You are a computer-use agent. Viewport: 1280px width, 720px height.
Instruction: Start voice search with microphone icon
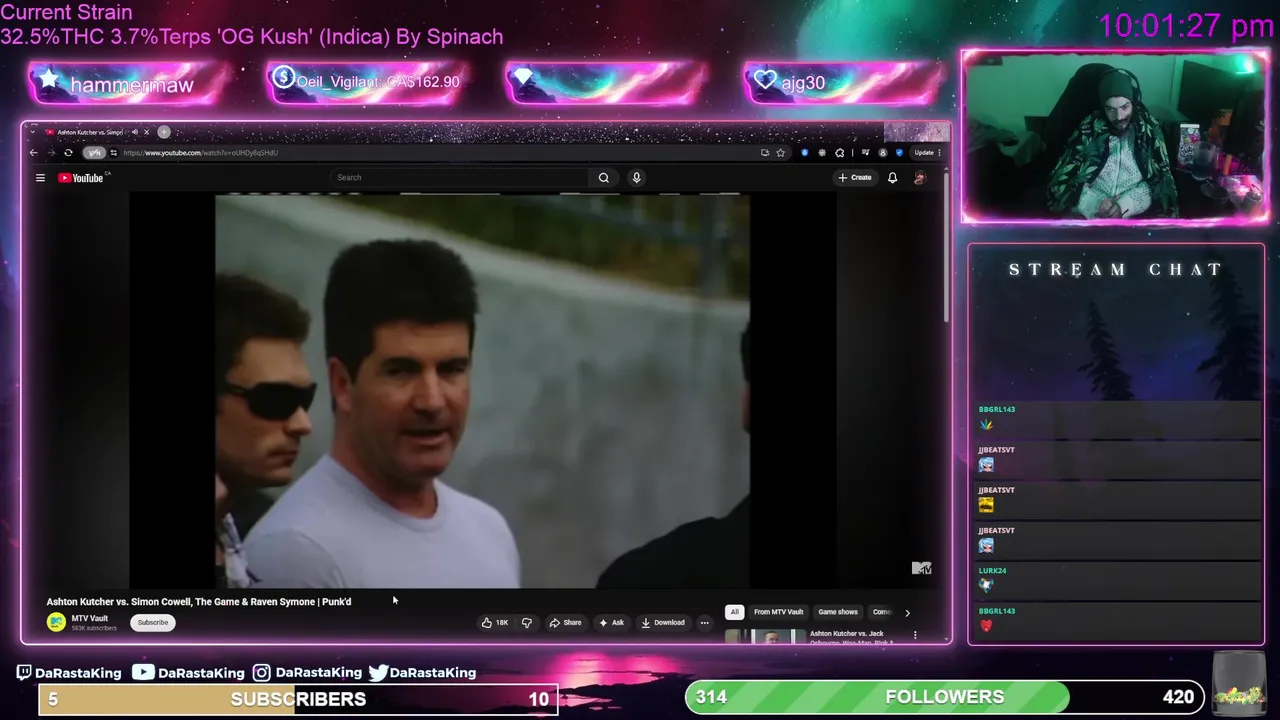(636, 178)
